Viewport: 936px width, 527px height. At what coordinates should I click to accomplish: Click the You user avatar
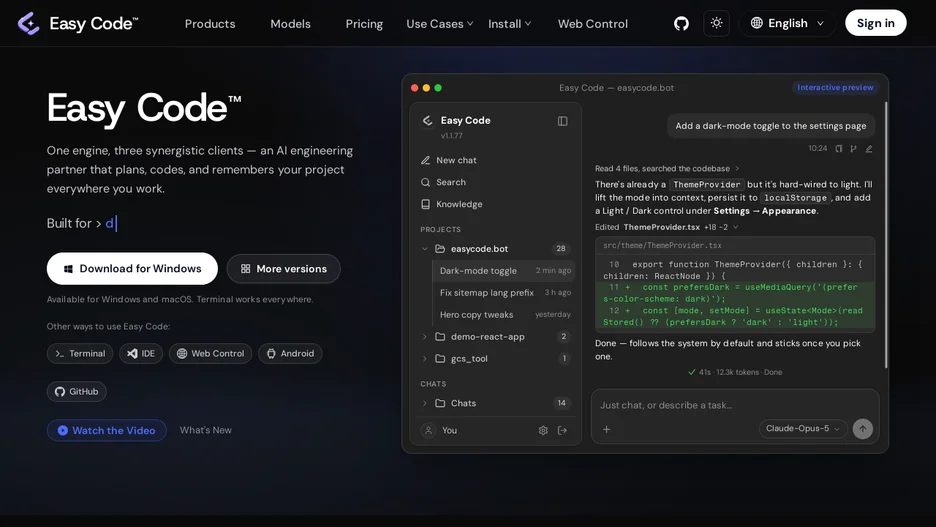tap(428, 430)
